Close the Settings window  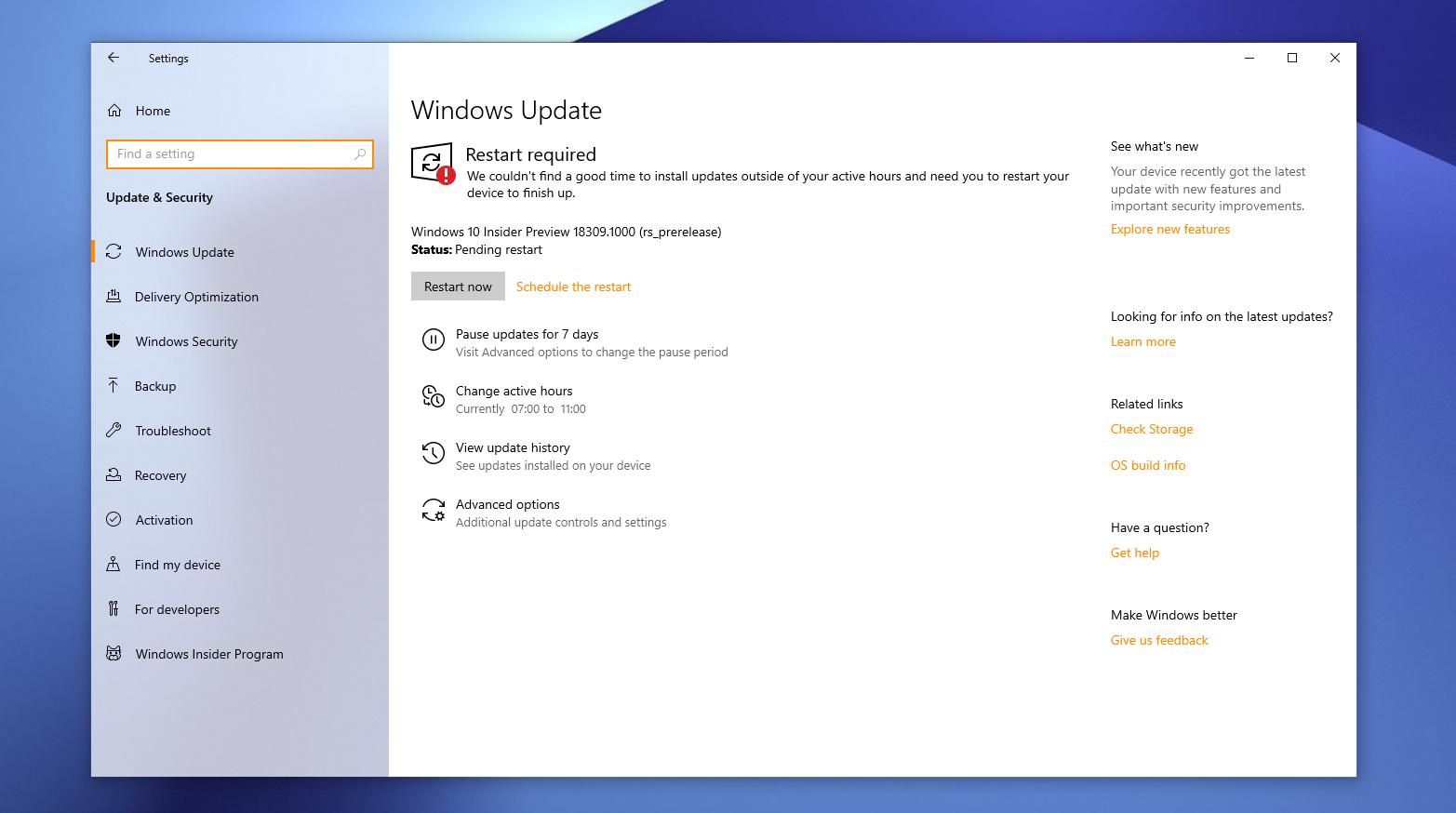point(1335,58)
